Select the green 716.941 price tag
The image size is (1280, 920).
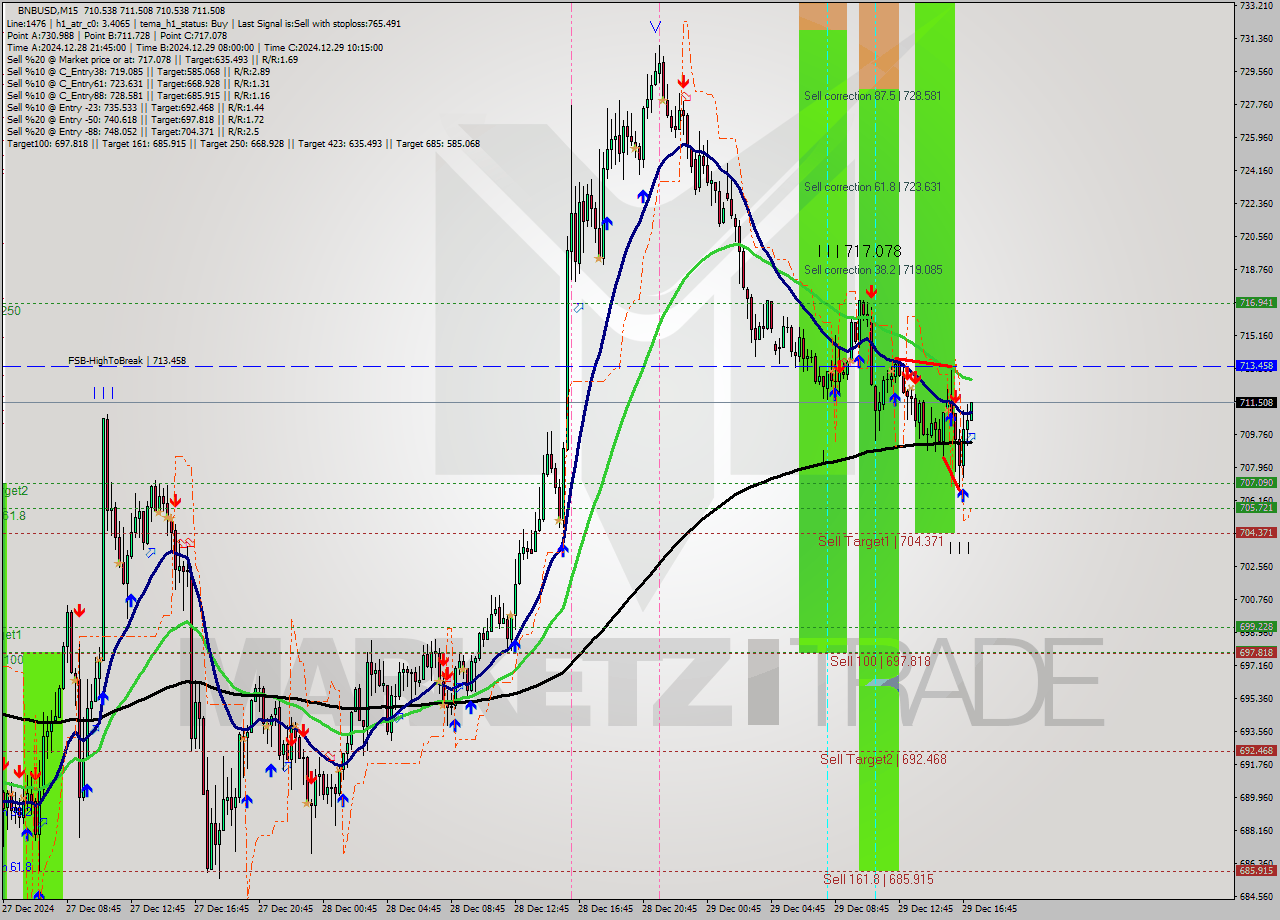pos(1256,302)
